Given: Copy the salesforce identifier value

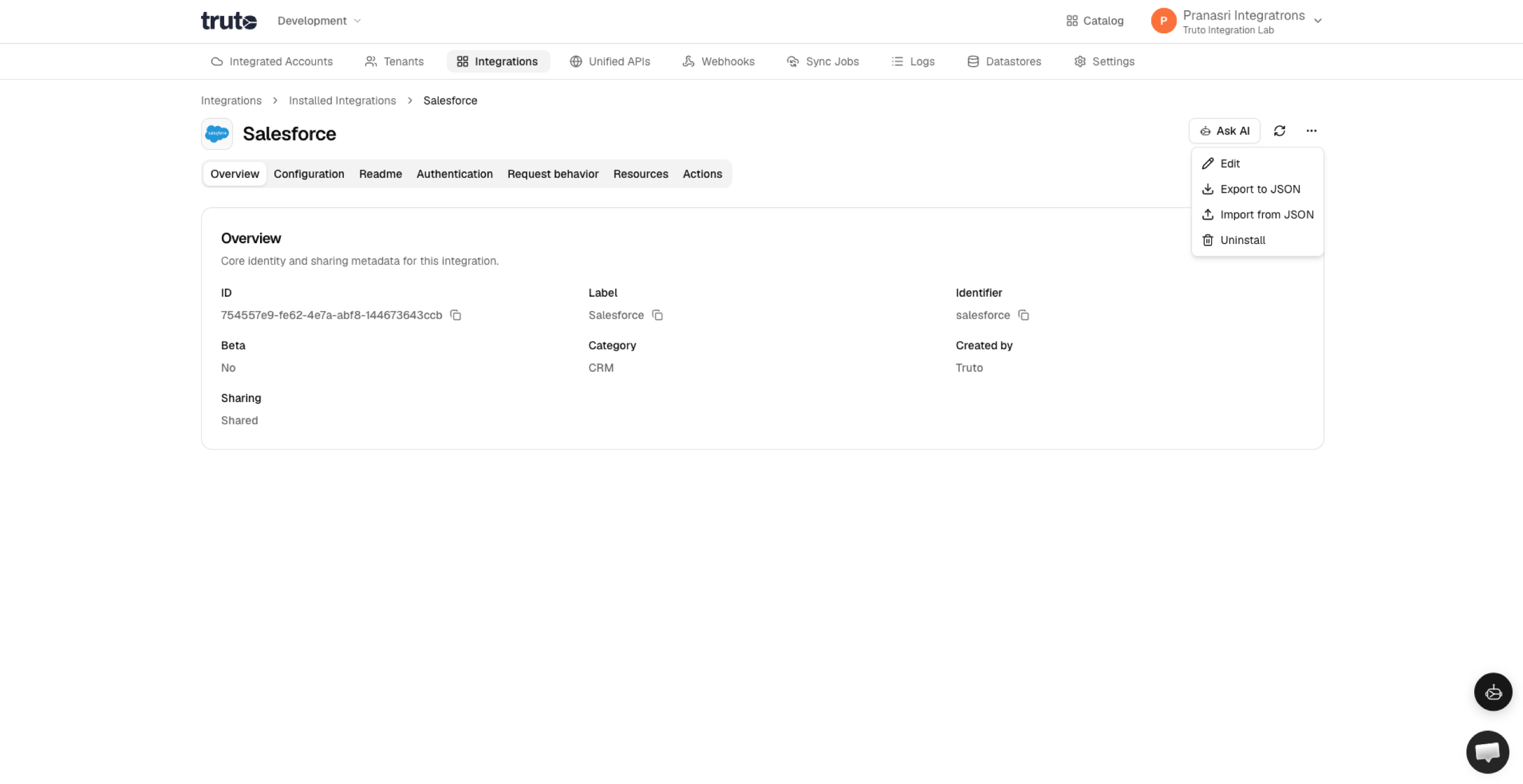Looking at the screenshot, I should [1023, 315].
